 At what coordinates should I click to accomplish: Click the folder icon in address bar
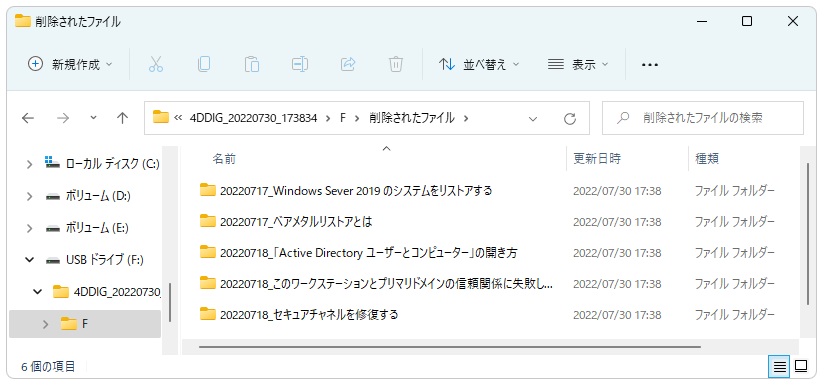161,117
